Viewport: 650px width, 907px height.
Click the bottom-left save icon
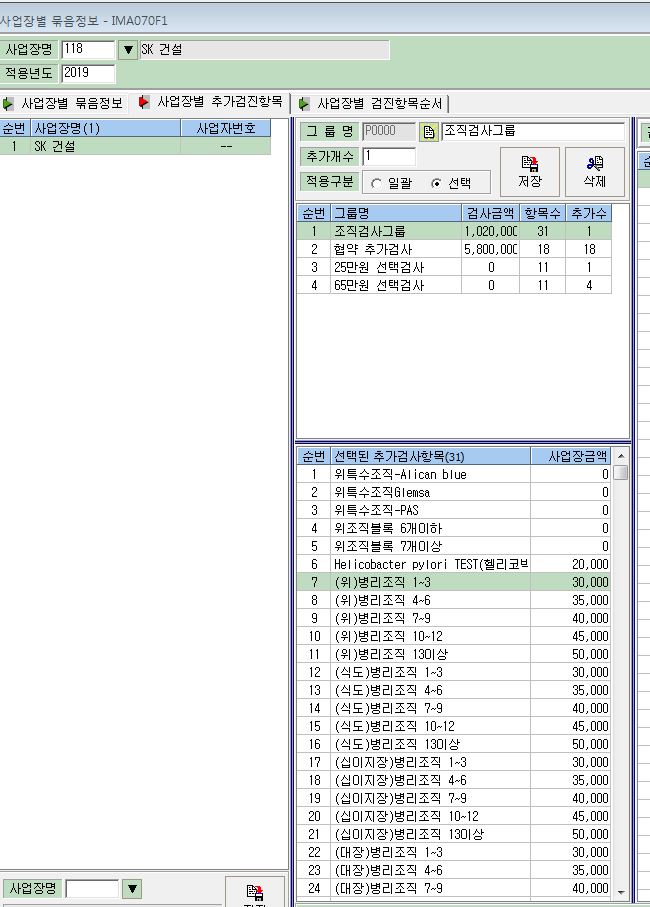click(x=254, y=891)
